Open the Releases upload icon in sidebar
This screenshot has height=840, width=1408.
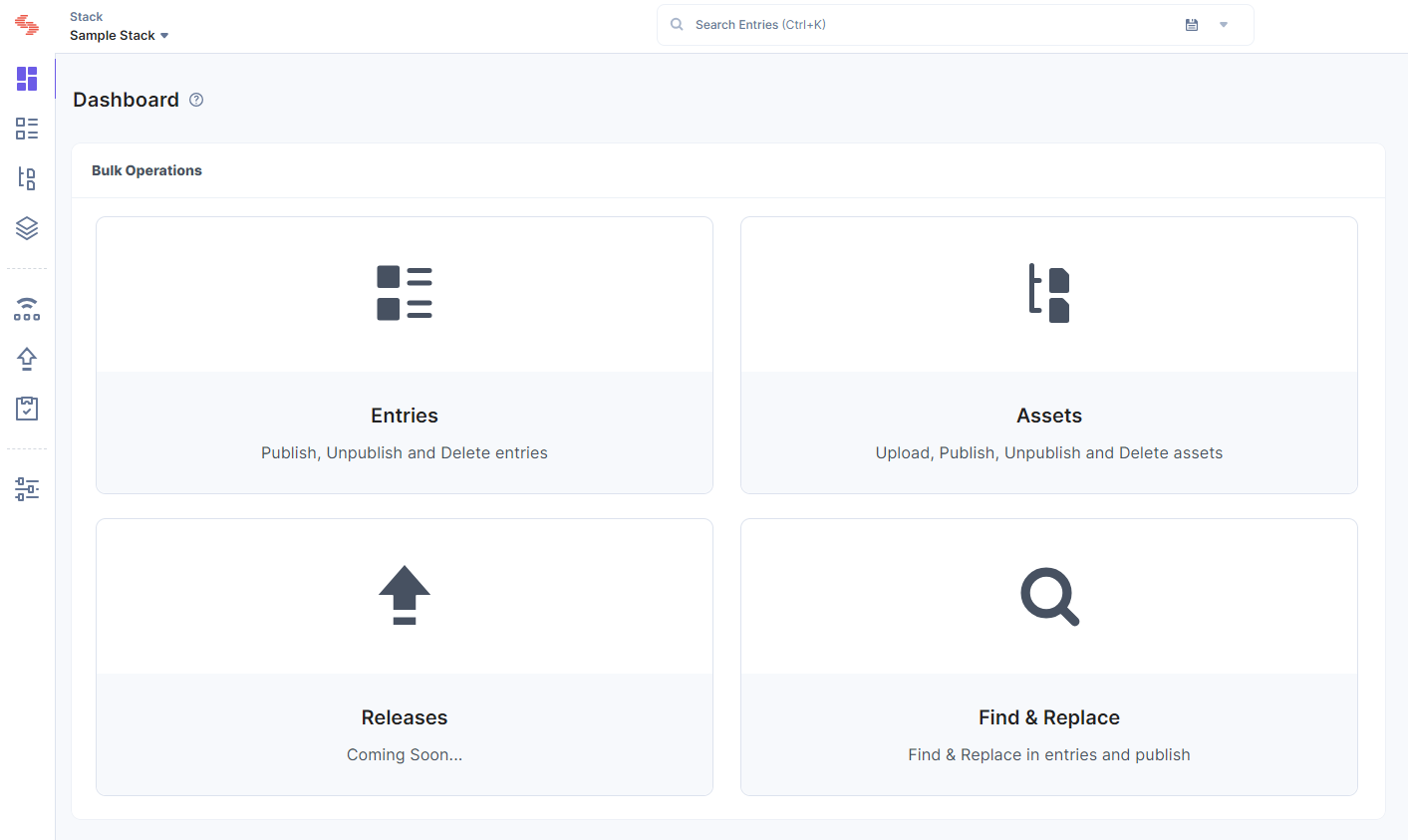click(x=27, y=359)
